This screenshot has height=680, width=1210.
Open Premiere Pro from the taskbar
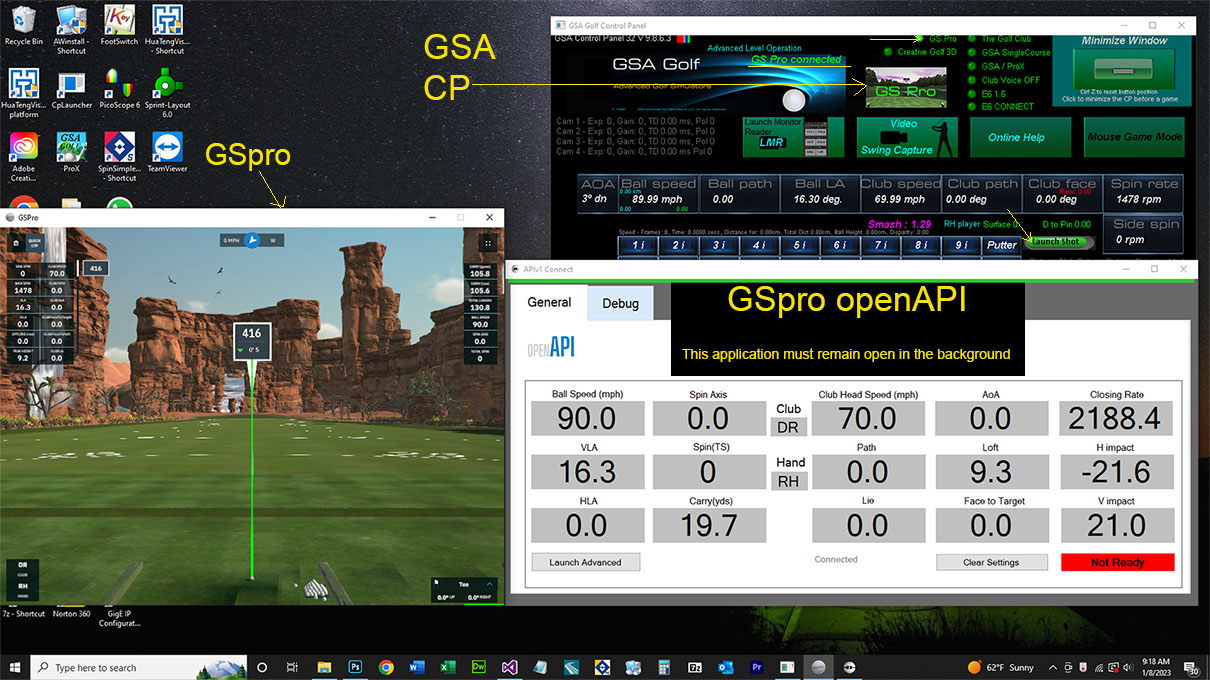point(757,667)
